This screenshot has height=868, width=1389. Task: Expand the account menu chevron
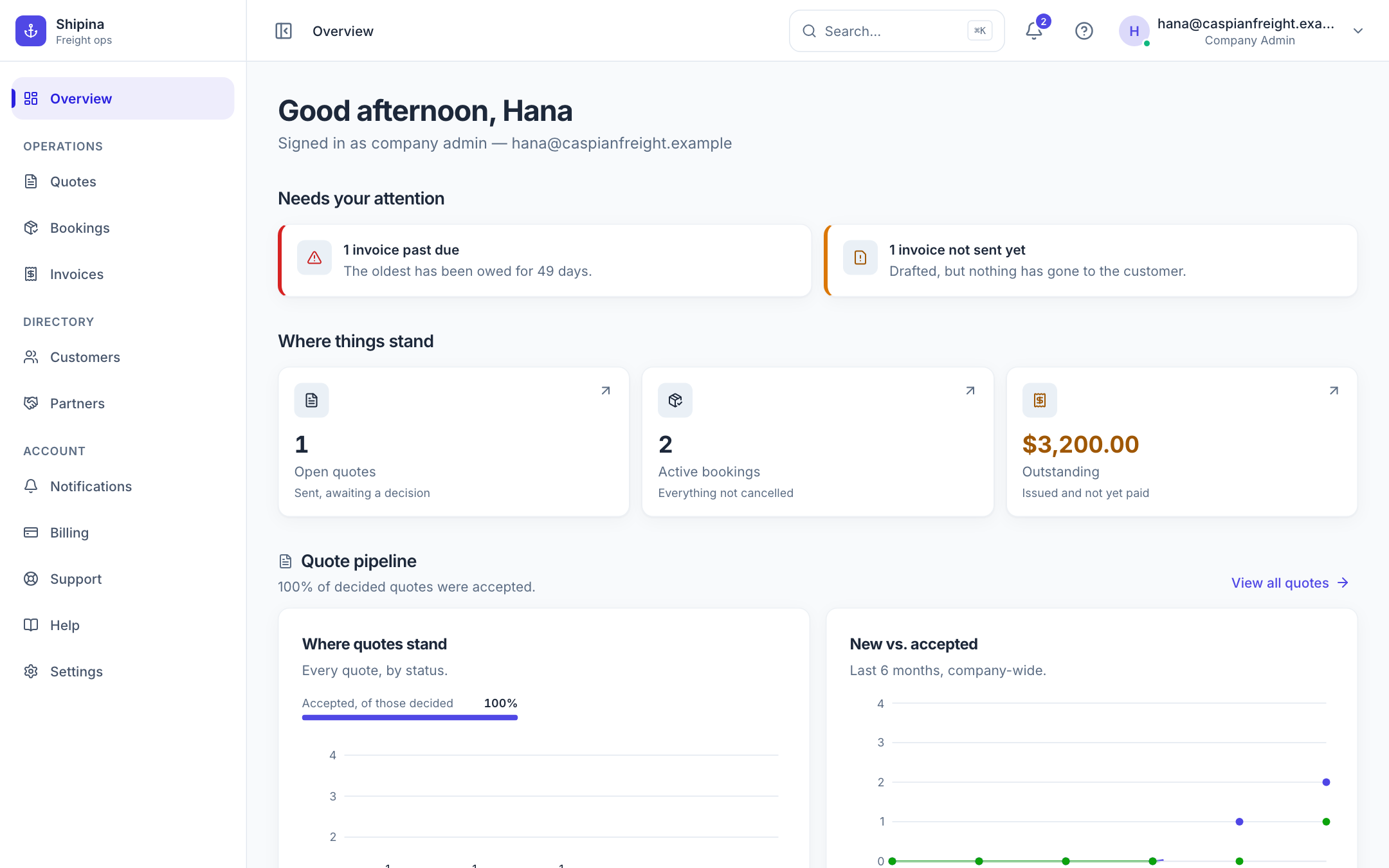[1358, 31]
